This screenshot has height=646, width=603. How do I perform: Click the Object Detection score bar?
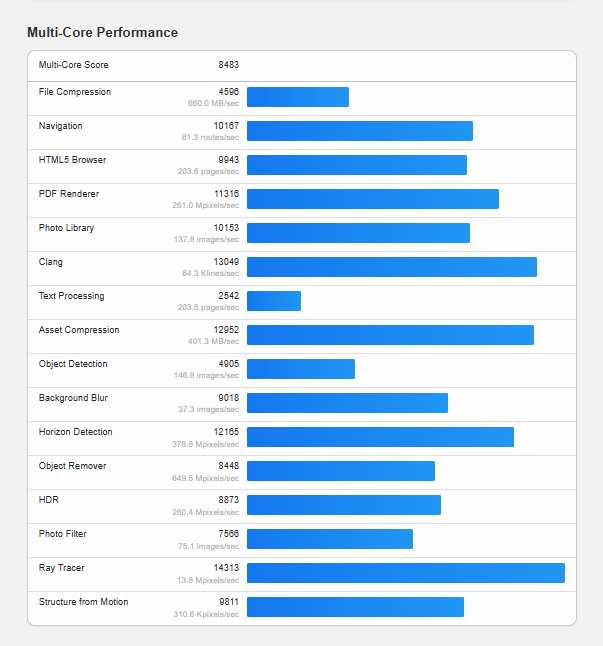300,369
